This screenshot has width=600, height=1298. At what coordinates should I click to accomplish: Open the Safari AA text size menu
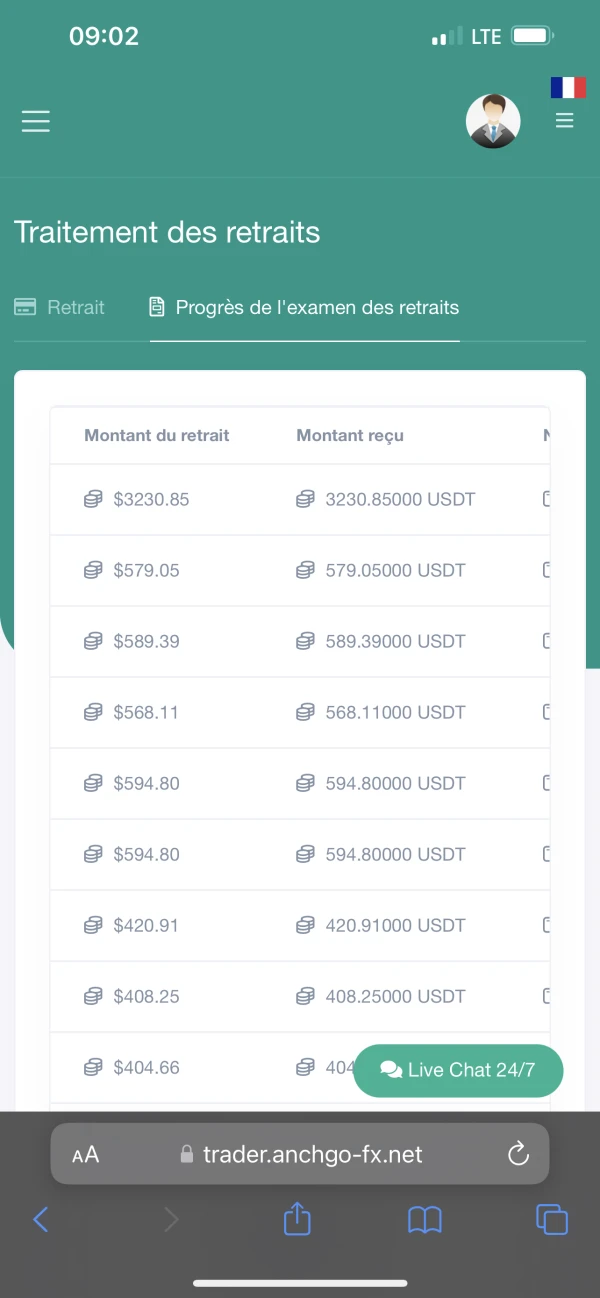(86, 1155)
